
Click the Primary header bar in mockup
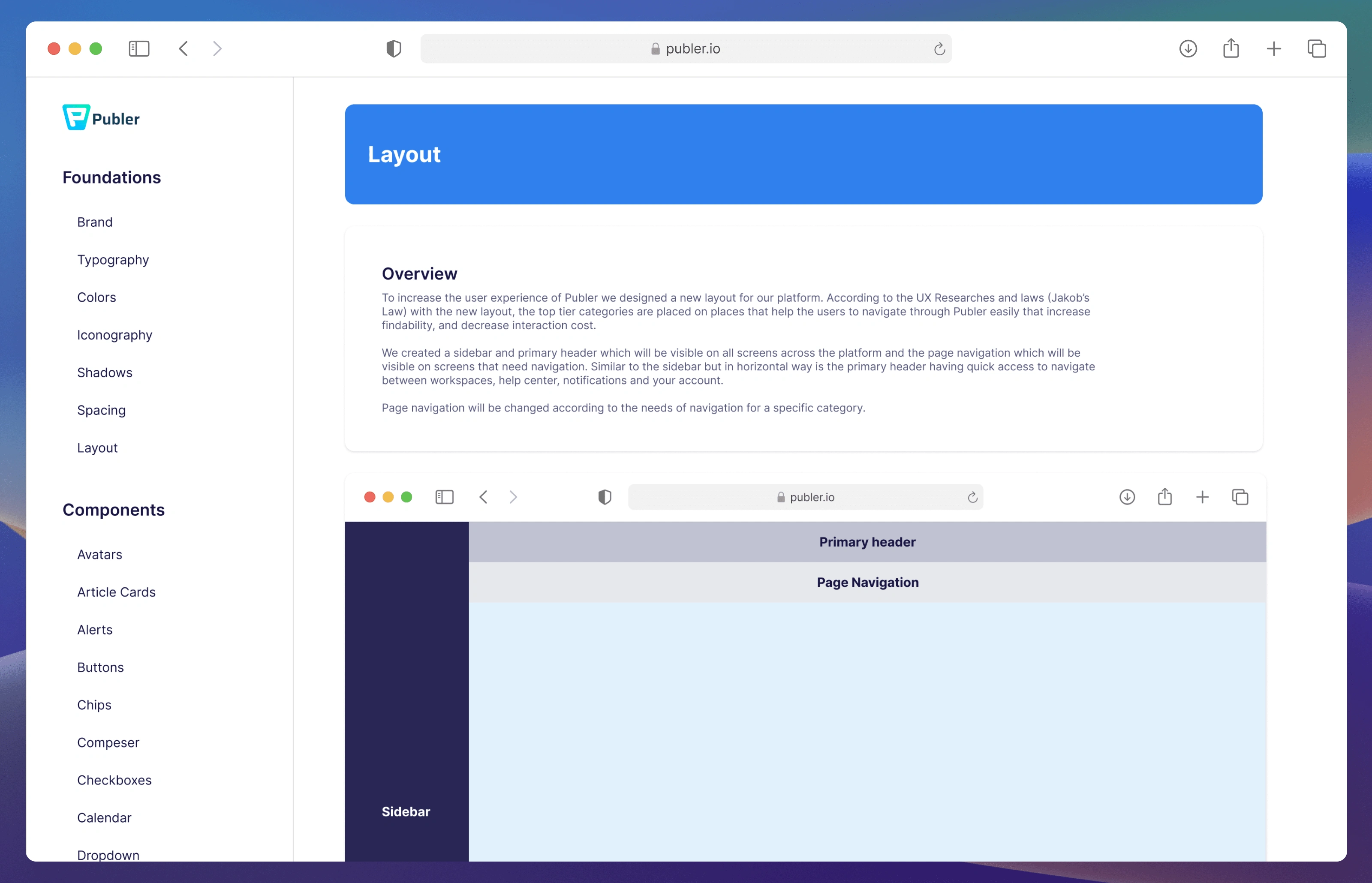(867, 542)
